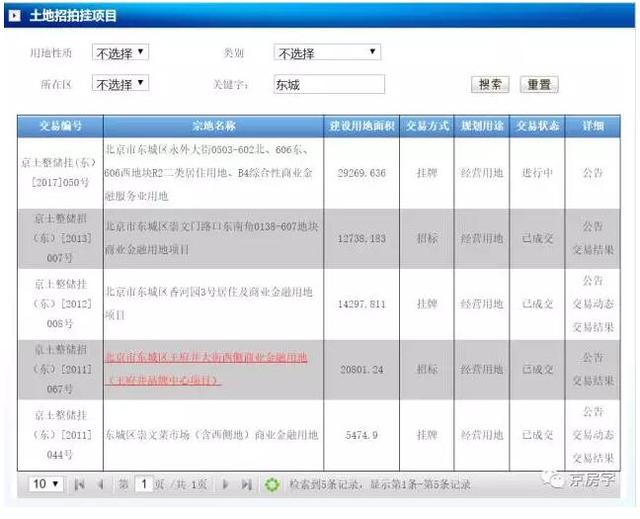640x519 pixels.
Task: Go to first page icon
Action: (x=80, y=484)
